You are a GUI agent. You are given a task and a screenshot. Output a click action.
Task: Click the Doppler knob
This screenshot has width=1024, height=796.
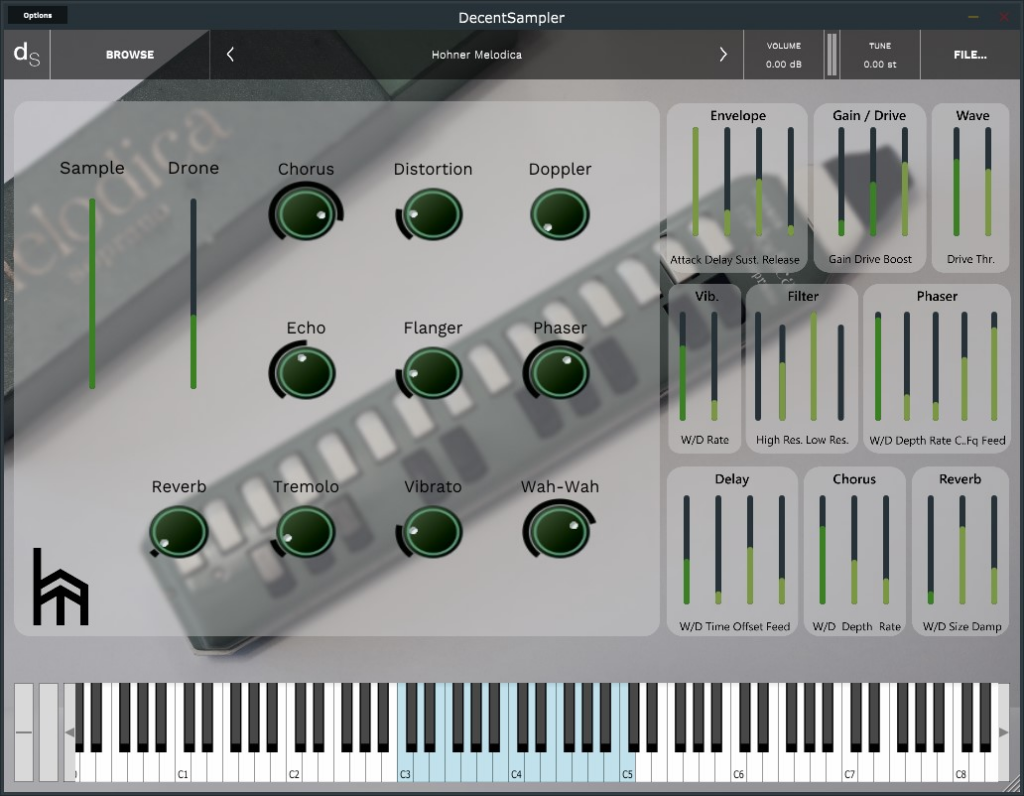click(560, 214)
